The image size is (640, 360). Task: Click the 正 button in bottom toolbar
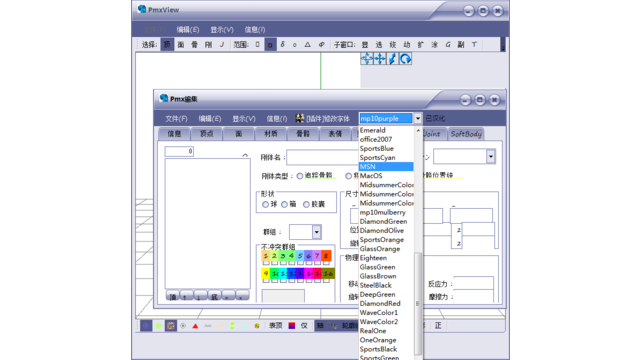click(438, 326)
